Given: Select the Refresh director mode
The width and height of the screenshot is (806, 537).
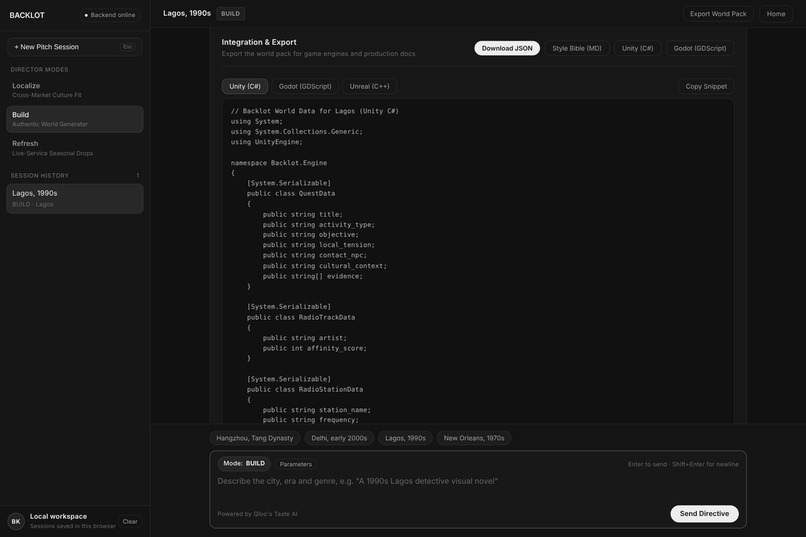Looking at the screenshot, I should 75,148.
